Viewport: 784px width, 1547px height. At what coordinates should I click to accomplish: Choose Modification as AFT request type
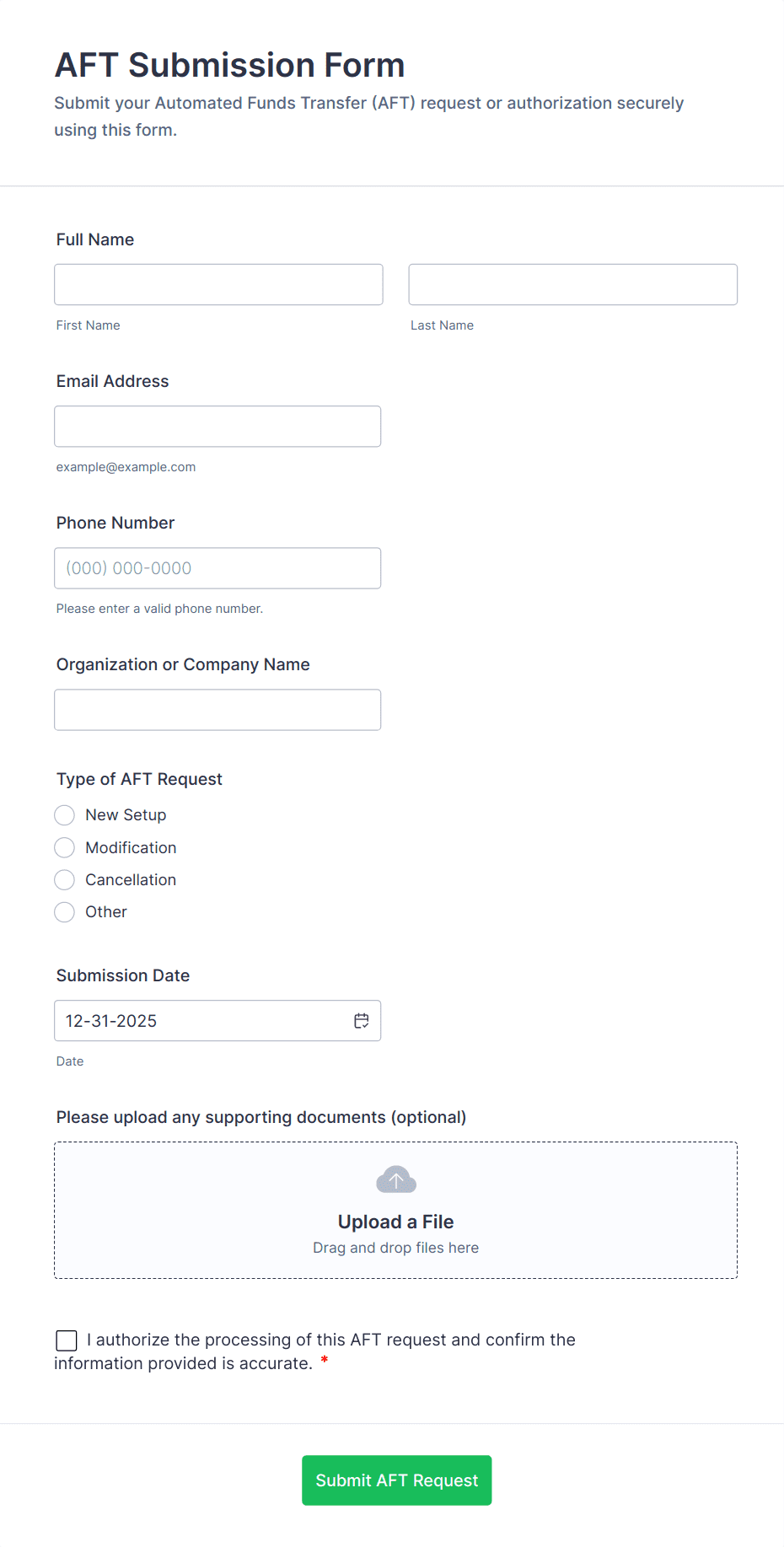65,847
